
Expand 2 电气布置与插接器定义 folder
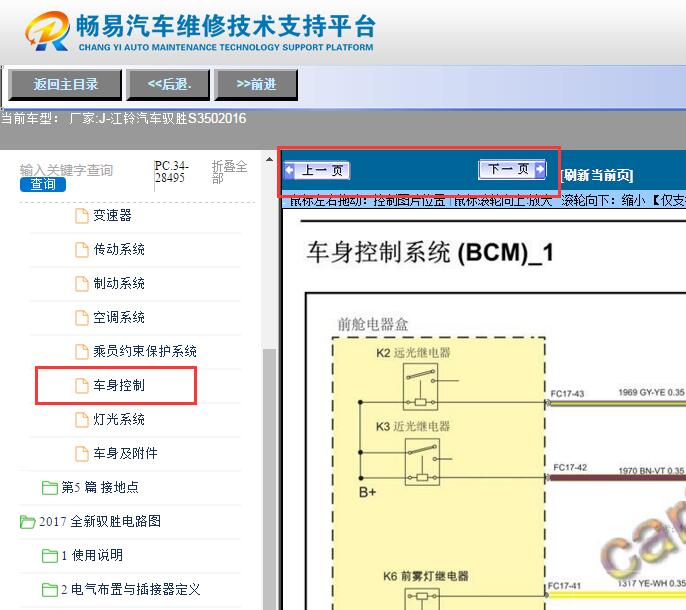(x=131, y=589)
